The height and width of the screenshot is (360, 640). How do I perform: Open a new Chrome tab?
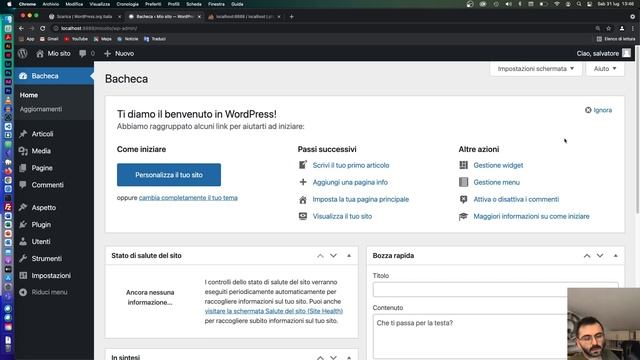click(291, 17)
